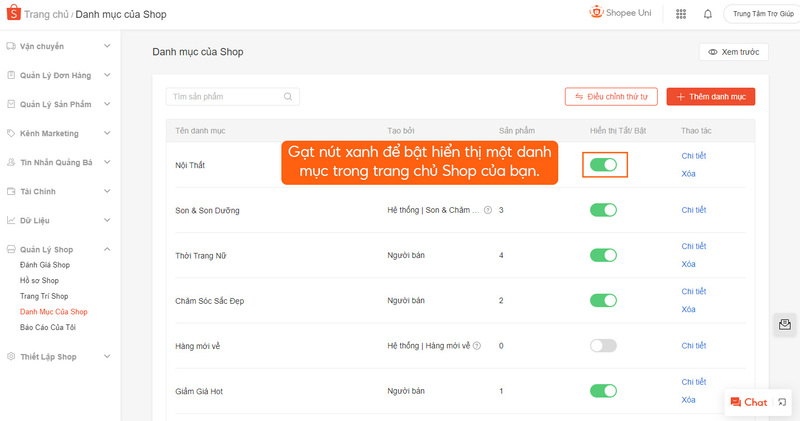Screen dimensions: 800x421
Task: Enable display toggle for Hàng mới về
Action: (x=603, y=345)
